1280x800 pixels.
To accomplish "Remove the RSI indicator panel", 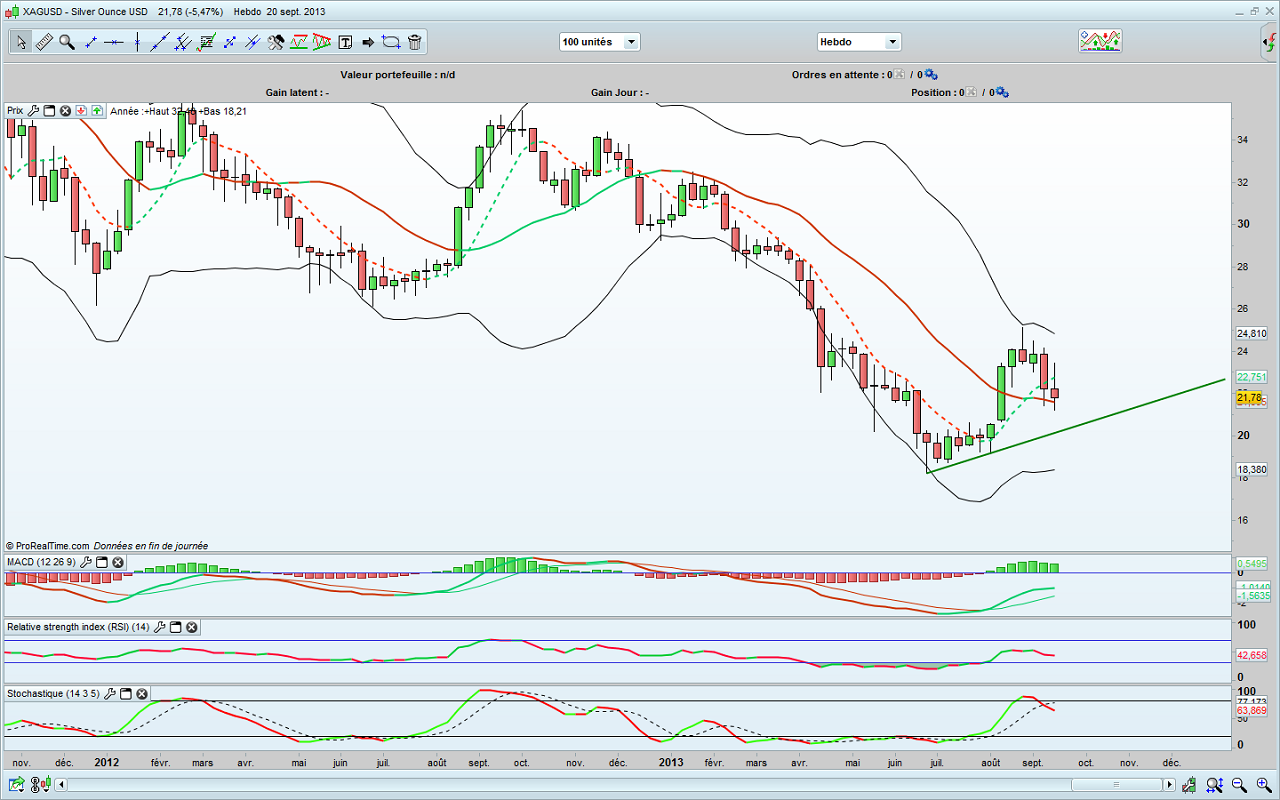I will point(192,627).
